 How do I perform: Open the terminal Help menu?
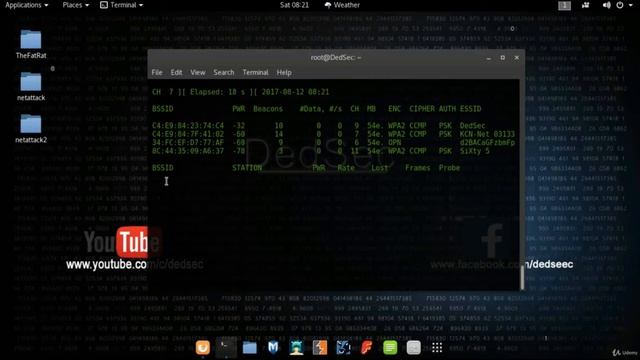tap(284, 72)
